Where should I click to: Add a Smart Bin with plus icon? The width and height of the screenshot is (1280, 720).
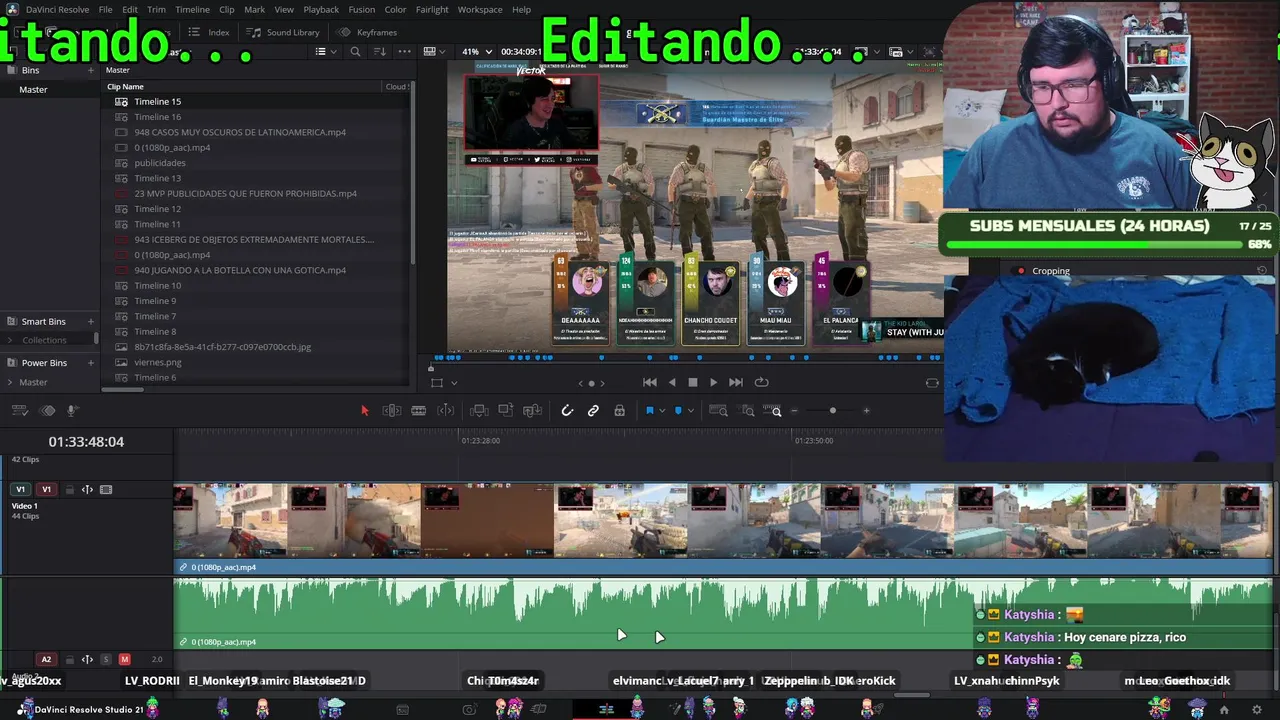coord(91,321)
